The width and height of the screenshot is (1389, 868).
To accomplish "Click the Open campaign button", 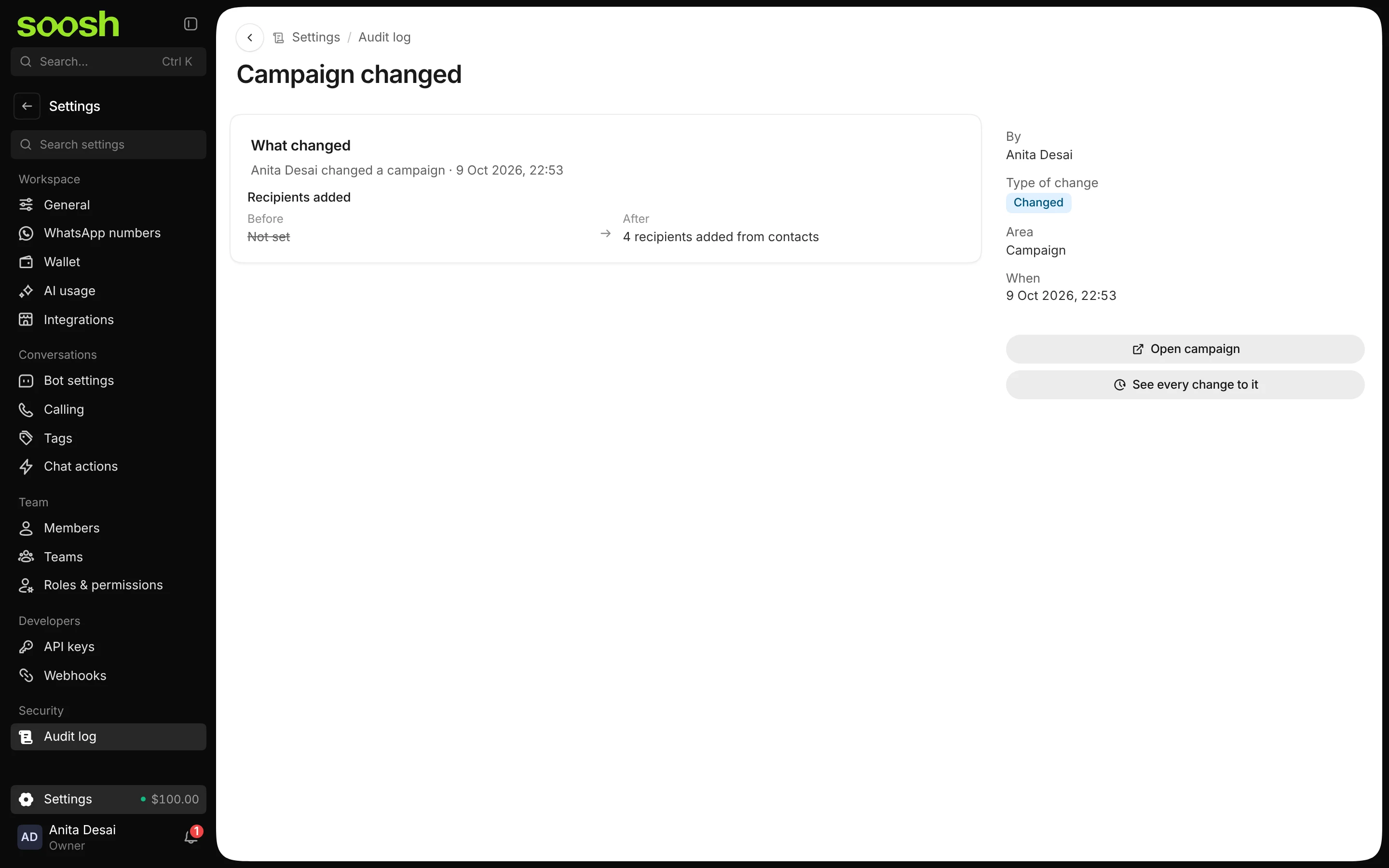I will pyautogui.click(x=1185, y=349).
